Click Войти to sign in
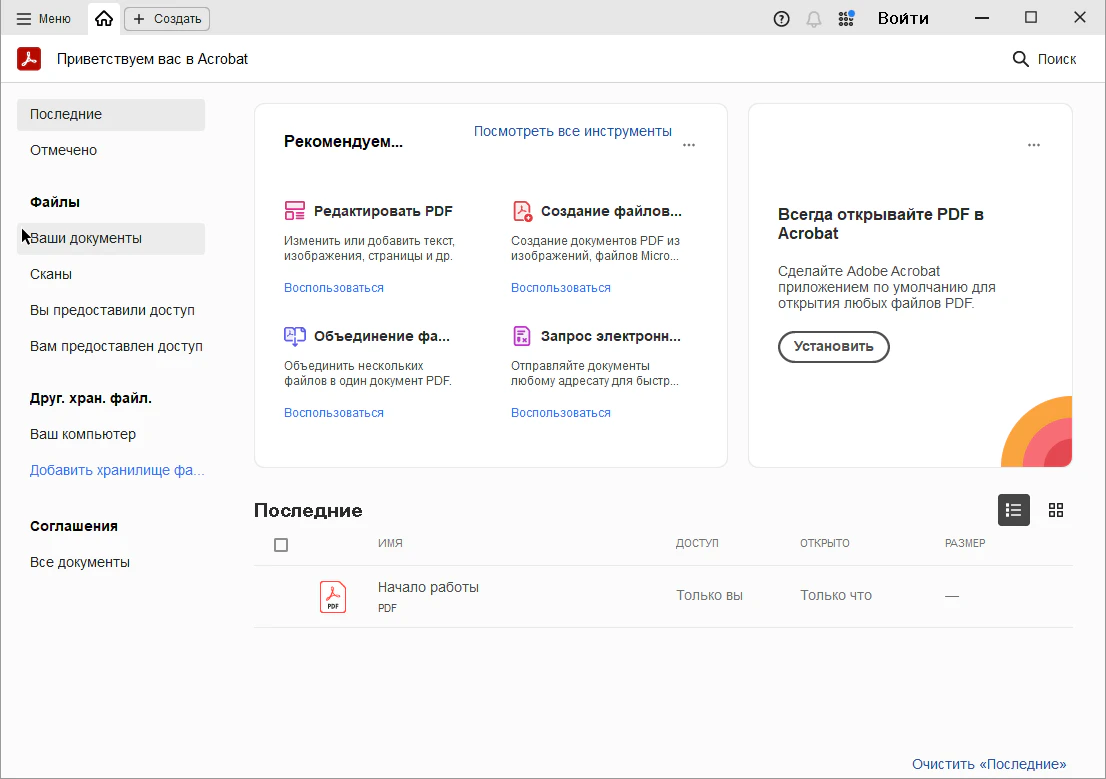 (903, 18)
